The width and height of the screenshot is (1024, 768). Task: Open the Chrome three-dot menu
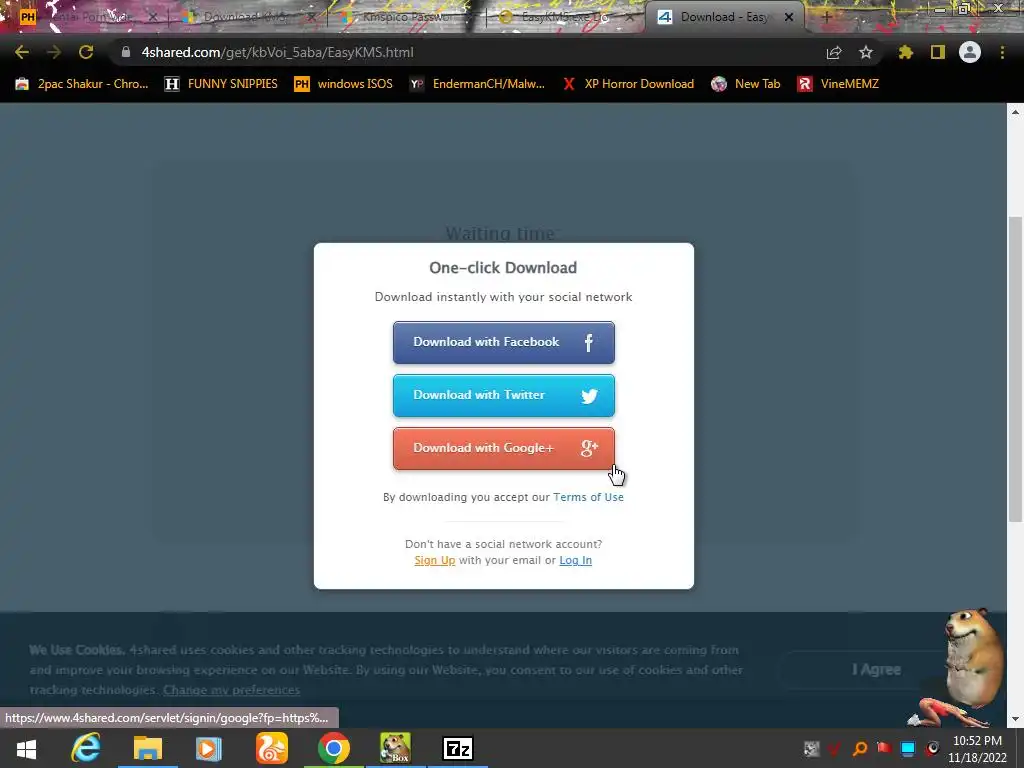pyautogui.click(x=1002, y=52)
